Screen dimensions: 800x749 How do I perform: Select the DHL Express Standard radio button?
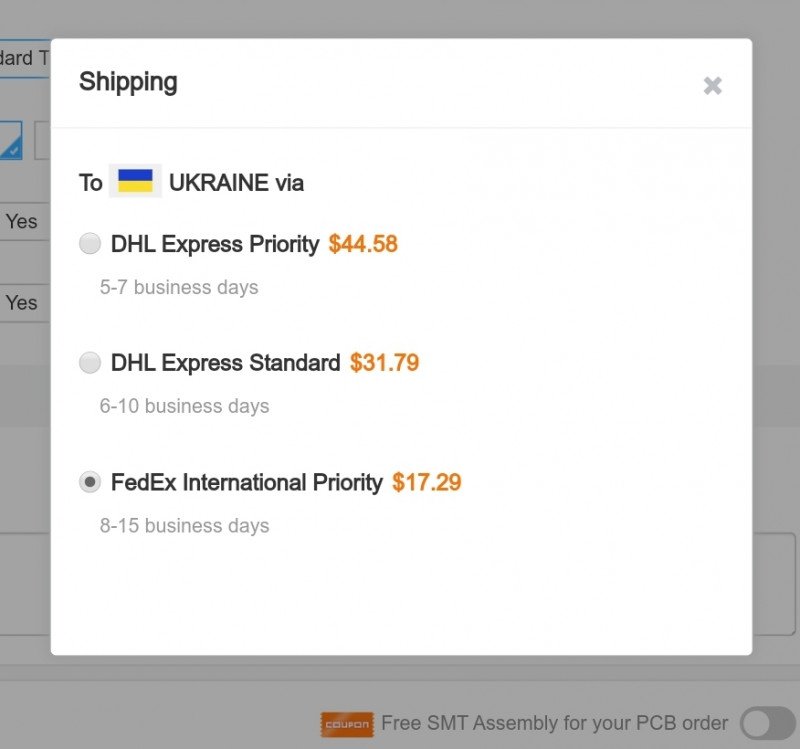coord(90,362)
